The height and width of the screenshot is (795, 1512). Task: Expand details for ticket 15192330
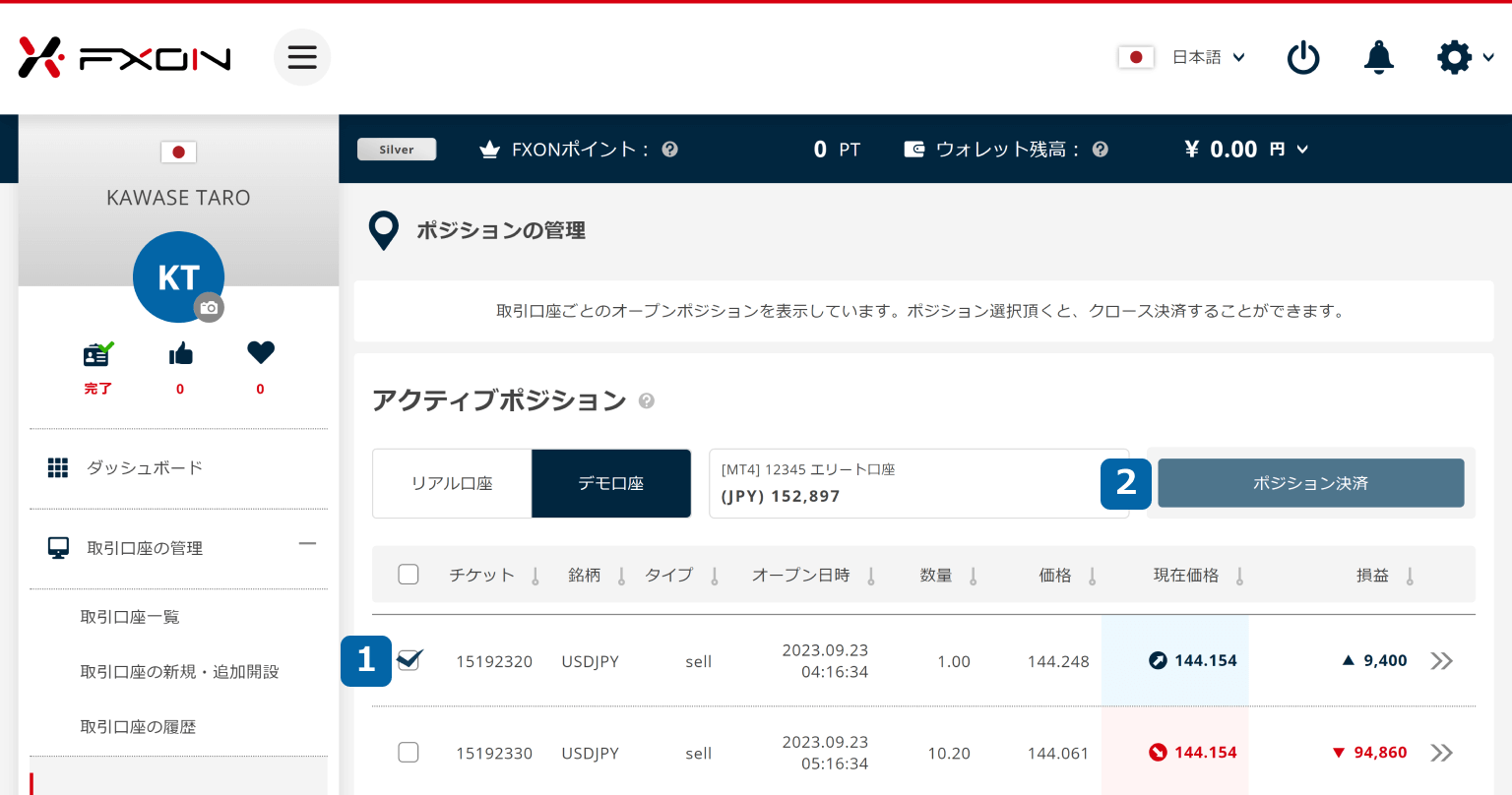click(x=1442, y=753)
